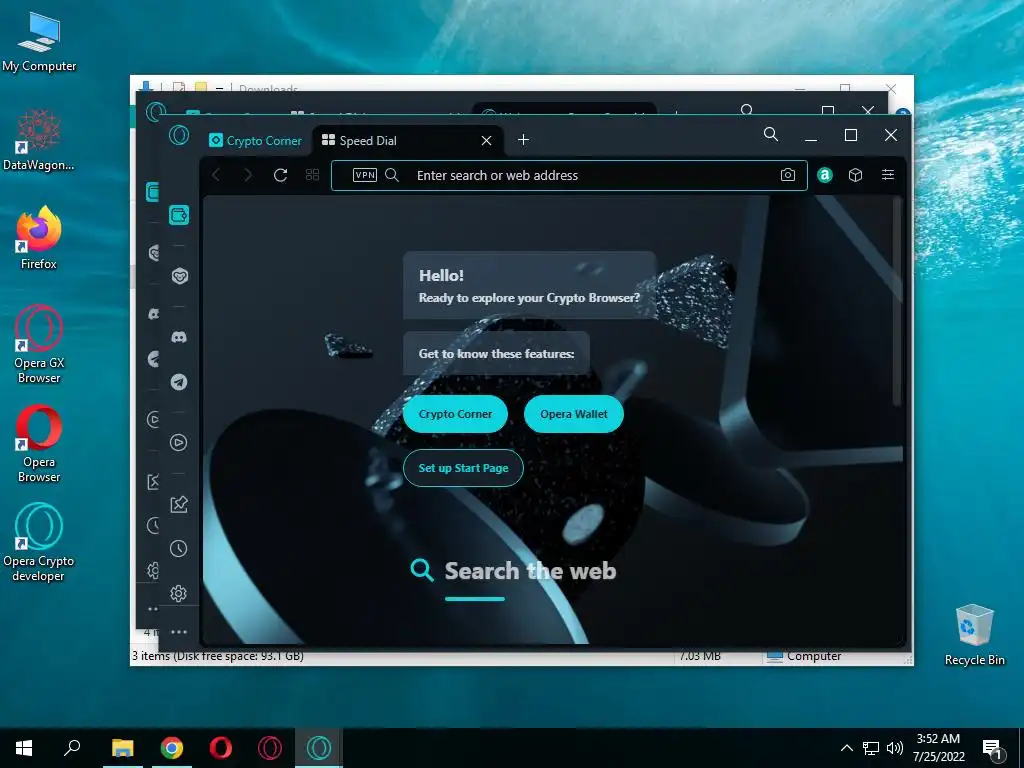Open the network tray icon
Viewport: 1024px width, 768px height.
[x=871, y=748]
